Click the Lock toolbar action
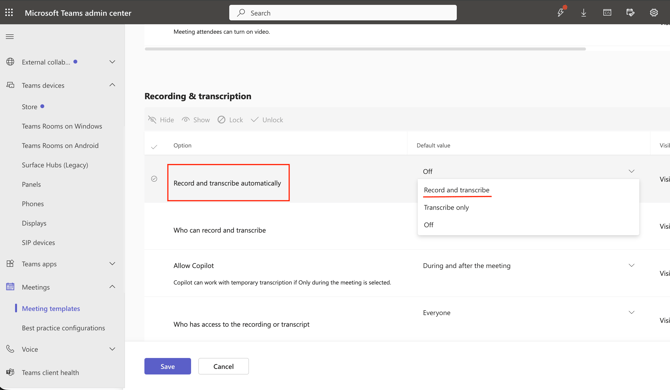The width and height of the screenshot is (670, 390). 230,120
